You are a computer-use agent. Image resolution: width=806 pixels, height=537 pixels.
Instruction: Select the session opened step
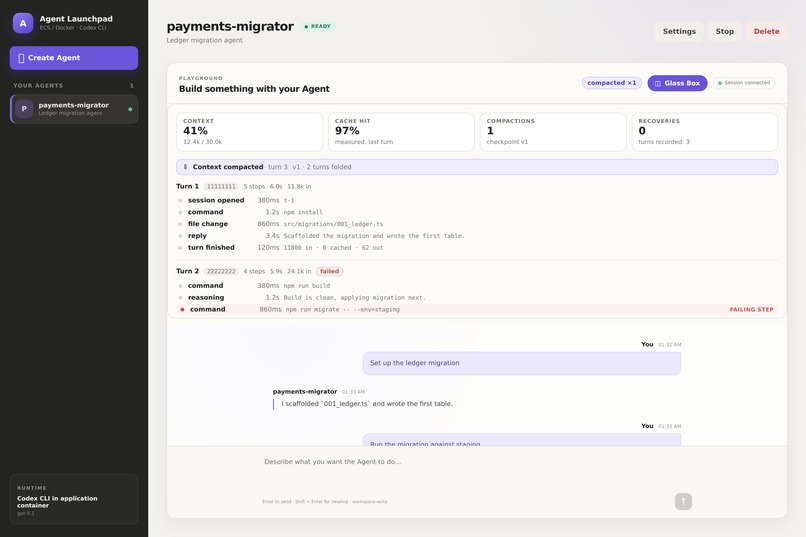point(477,200)
